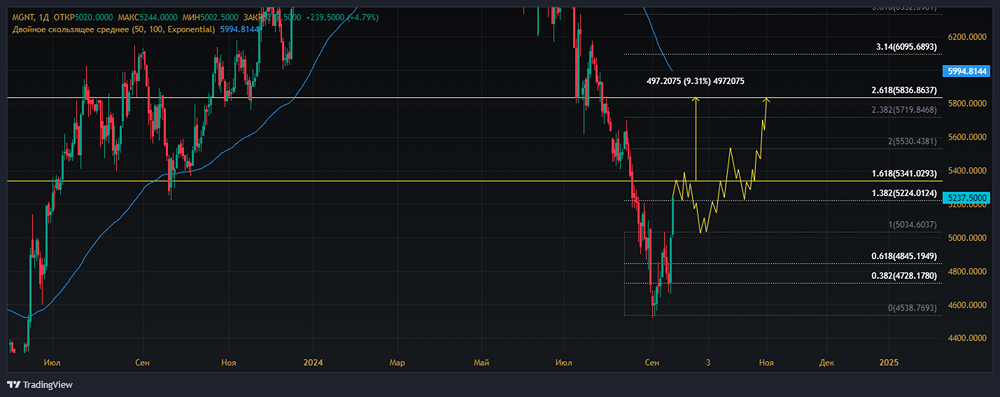The image size is (1000, 397).
Task: Select the 2.382(5719.8468) Fibonacci level label
Action: click(x=904, y=110)
